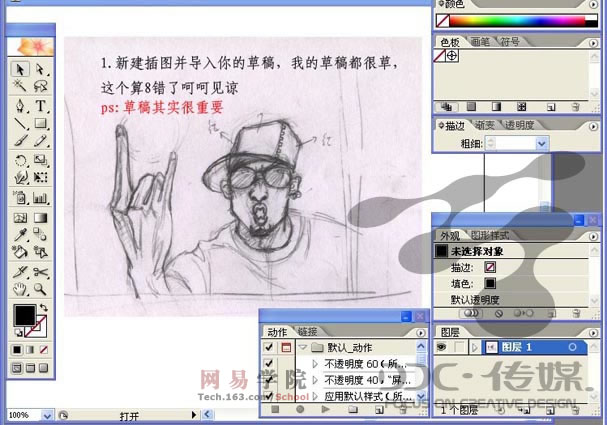Click the Stop button in Actions panel

pos(275,409)
